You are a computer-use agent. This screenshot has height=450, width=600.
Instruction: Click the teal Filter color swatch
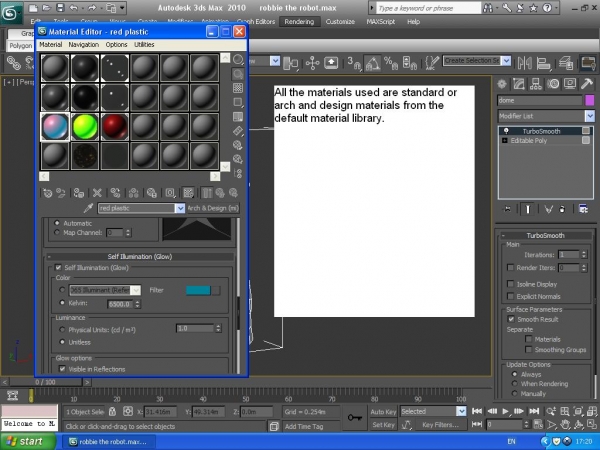[198, 290]
